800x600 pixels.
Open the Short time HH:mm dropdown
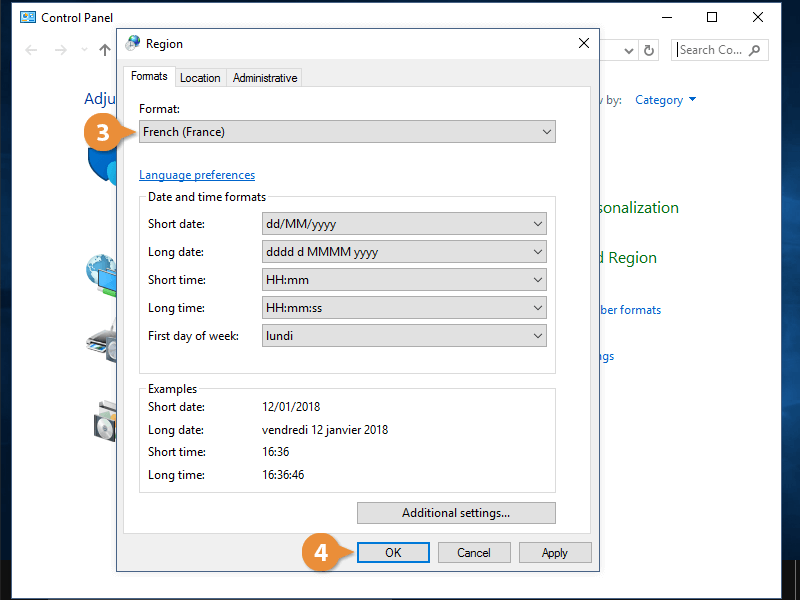[404, 280]
